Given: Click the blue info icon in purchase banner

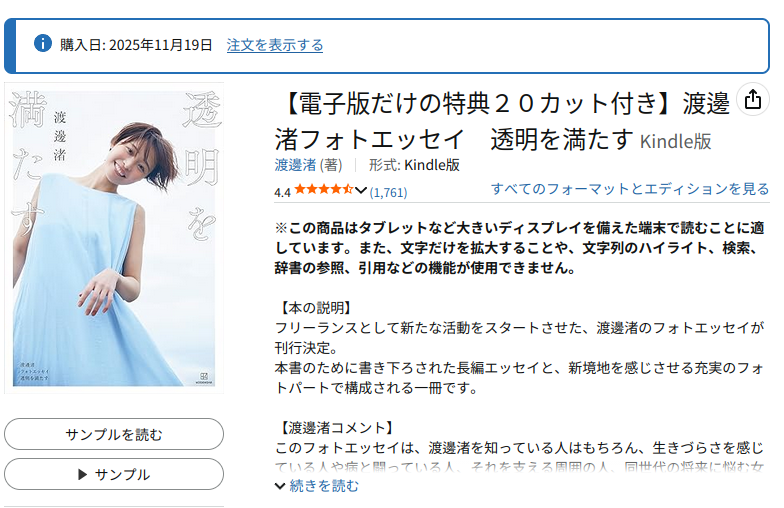Looking at the screenshot, I should [43, 44].
